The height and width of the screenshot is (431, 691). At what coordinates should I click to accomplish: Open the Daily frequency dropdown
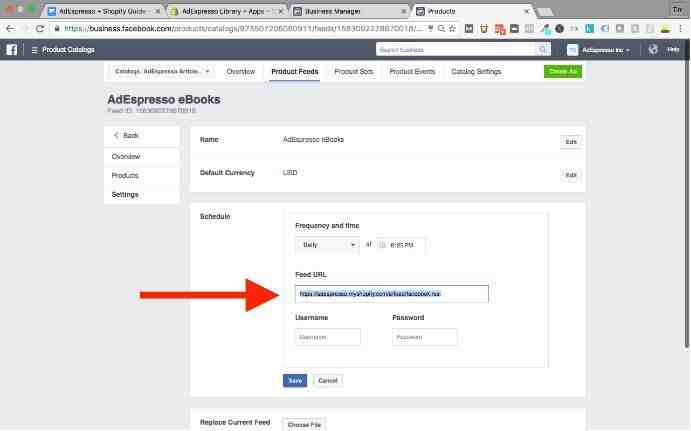pos(327,245)
